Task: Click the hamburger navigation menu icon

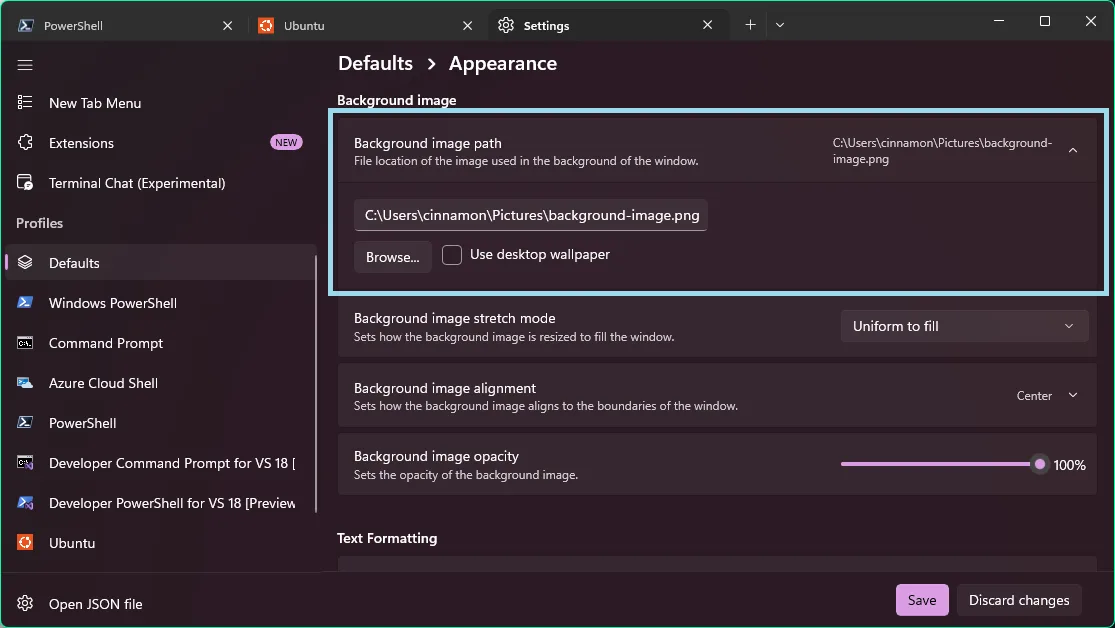Action: click(25, 65)
